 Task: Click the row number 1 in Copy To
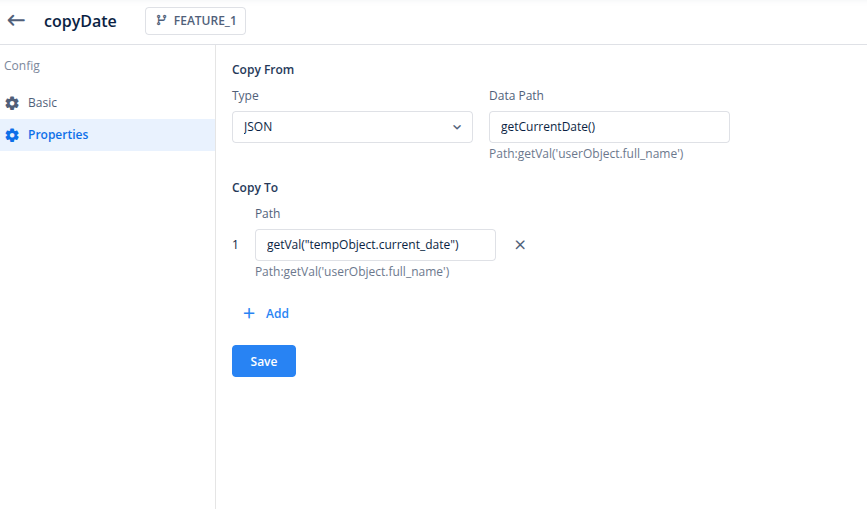[x=236, y=245]
